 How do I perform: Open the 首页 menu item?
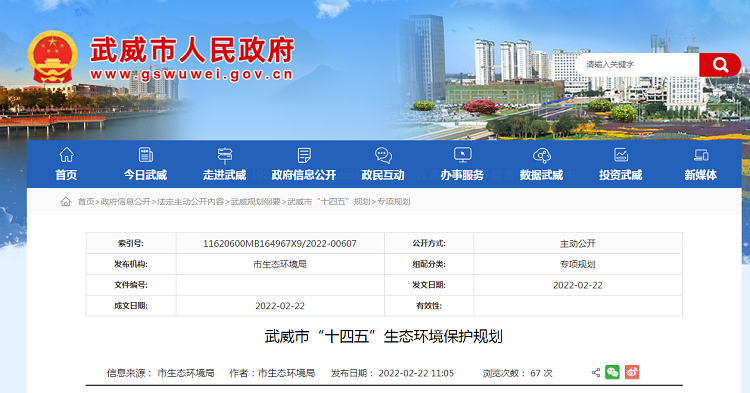click(66, 175)
